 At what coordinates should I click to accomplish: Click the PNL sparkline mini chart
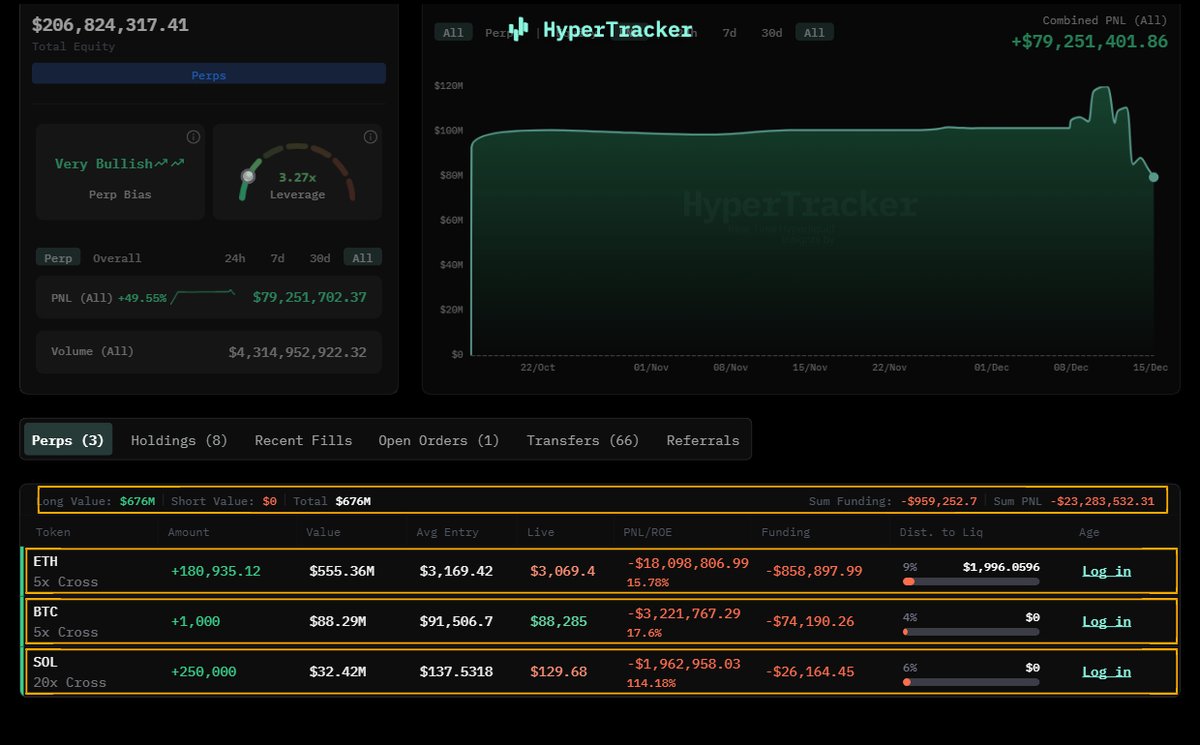click(203, 297)
